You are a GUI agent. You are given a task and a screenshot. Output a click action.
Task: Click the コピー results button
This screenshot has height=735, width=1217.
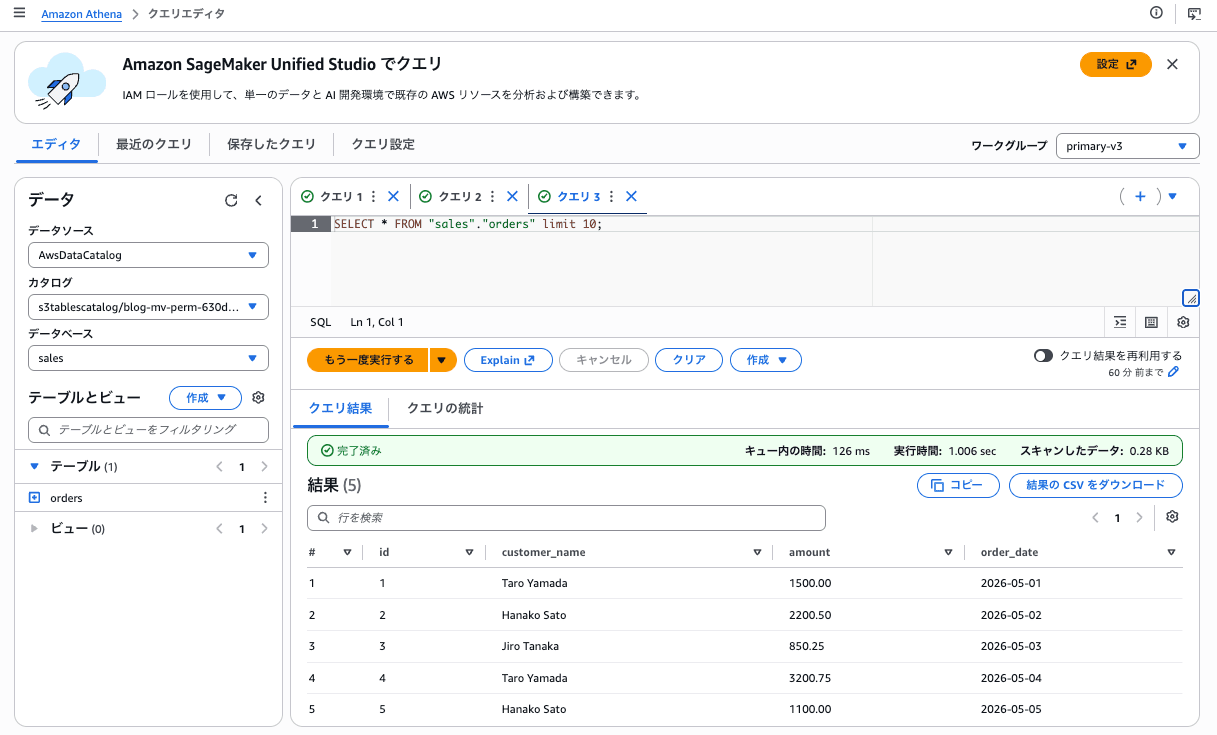pos(957,485)
